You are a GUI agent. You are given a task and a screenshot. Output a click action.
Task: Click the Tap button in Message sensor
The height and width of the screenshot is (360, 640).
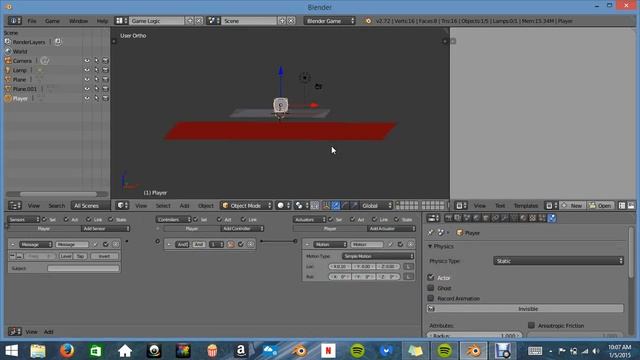(80, 256)
